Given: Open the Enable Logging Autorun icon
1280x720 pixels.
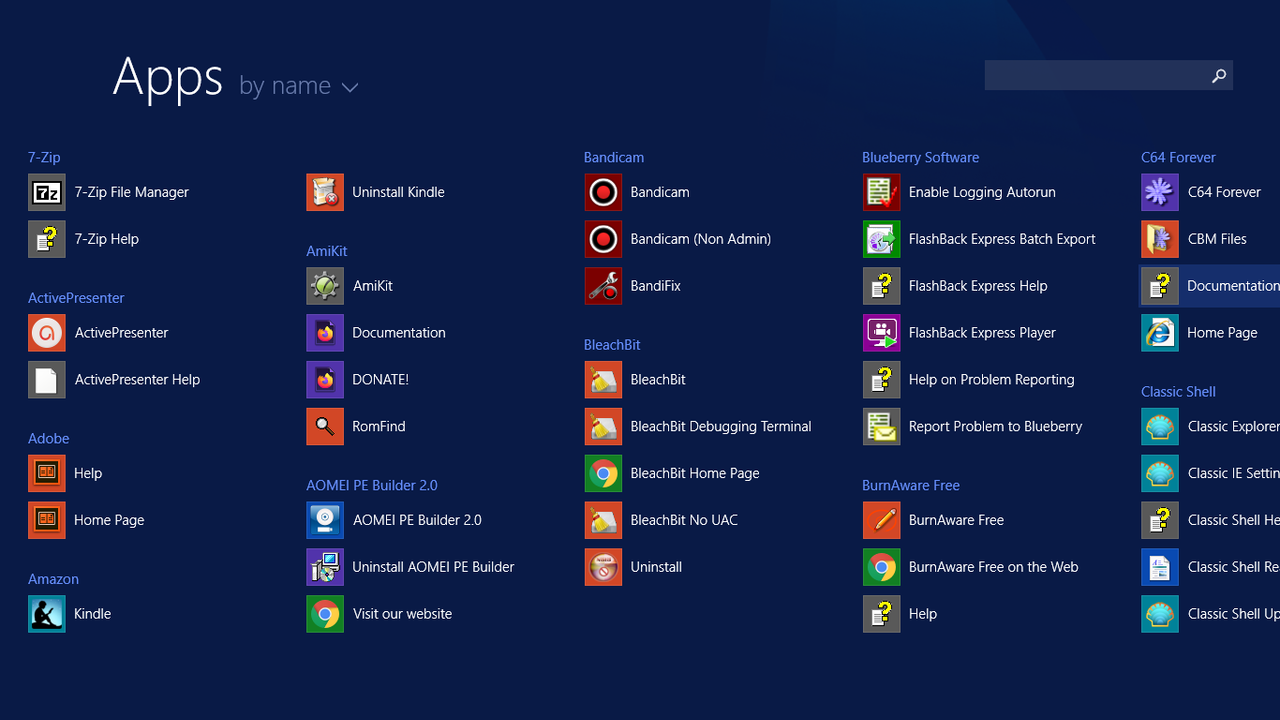Looking at the screenshot, I should pyautogui.click(x=881, y=192).
